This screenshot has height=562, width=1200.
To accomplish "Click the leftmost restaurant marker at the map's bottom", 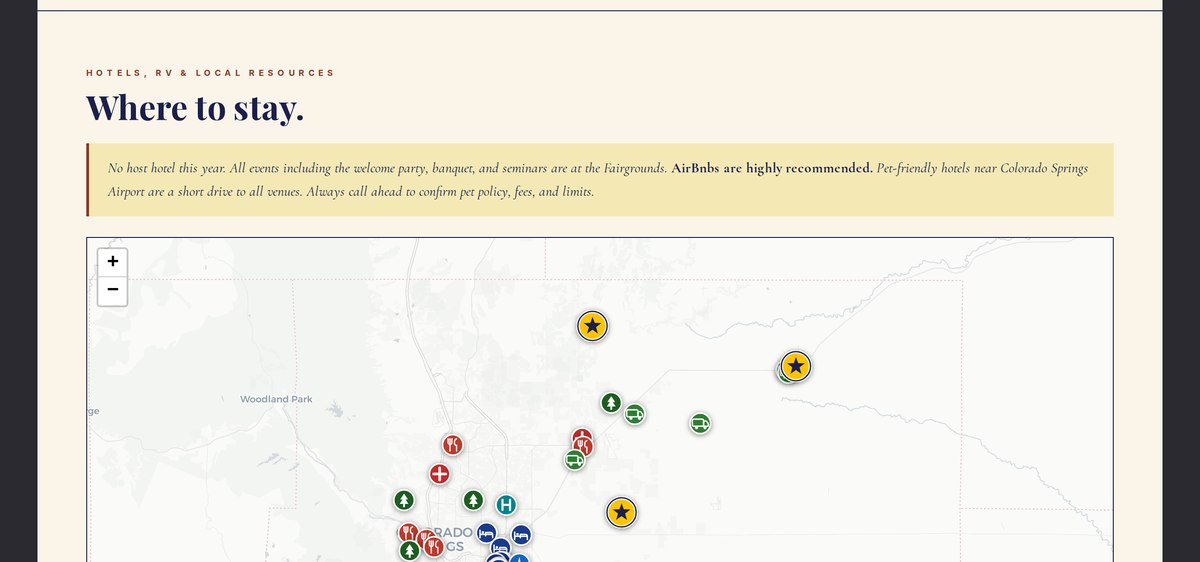I will pos(407,533).
